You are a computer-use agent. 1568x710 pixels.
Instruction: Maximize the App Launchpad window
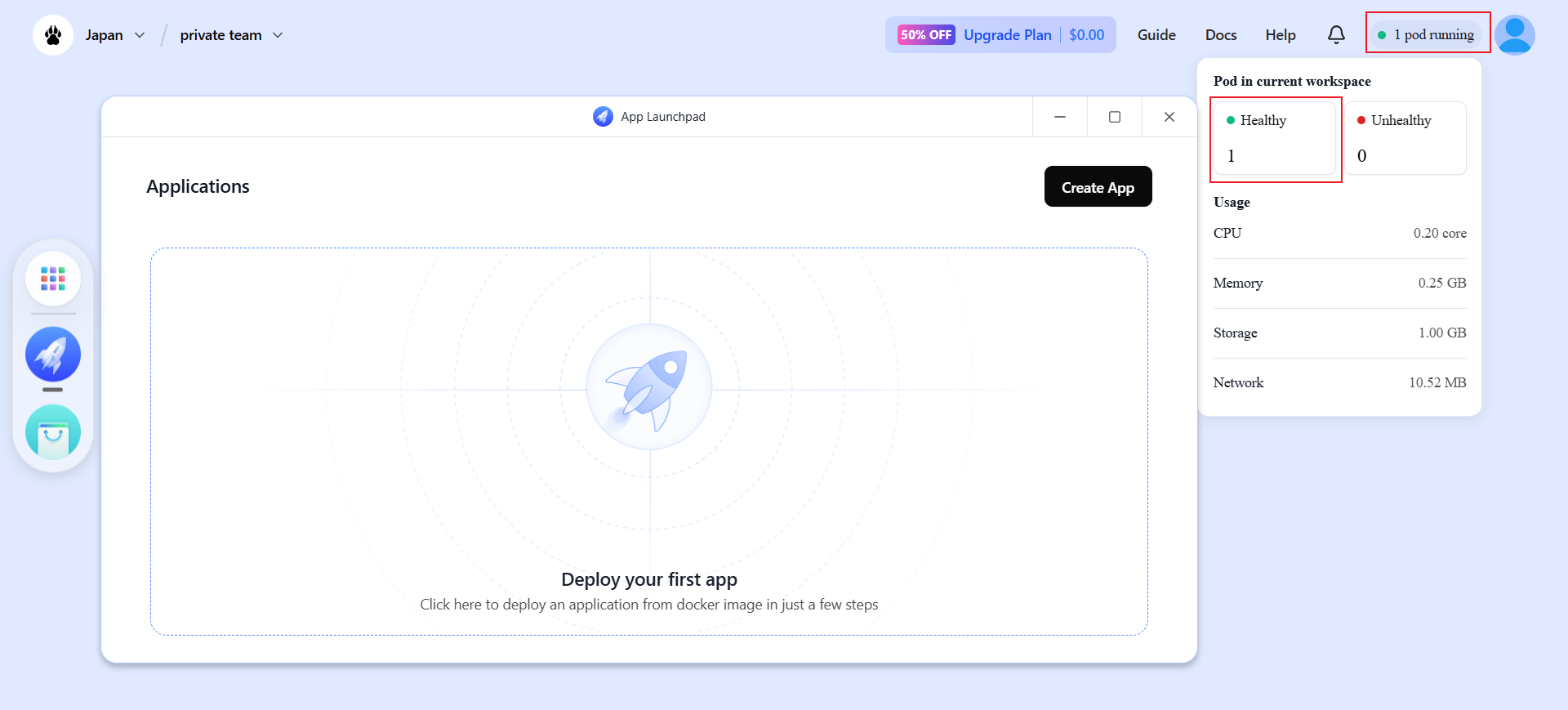coord(1115,117)
